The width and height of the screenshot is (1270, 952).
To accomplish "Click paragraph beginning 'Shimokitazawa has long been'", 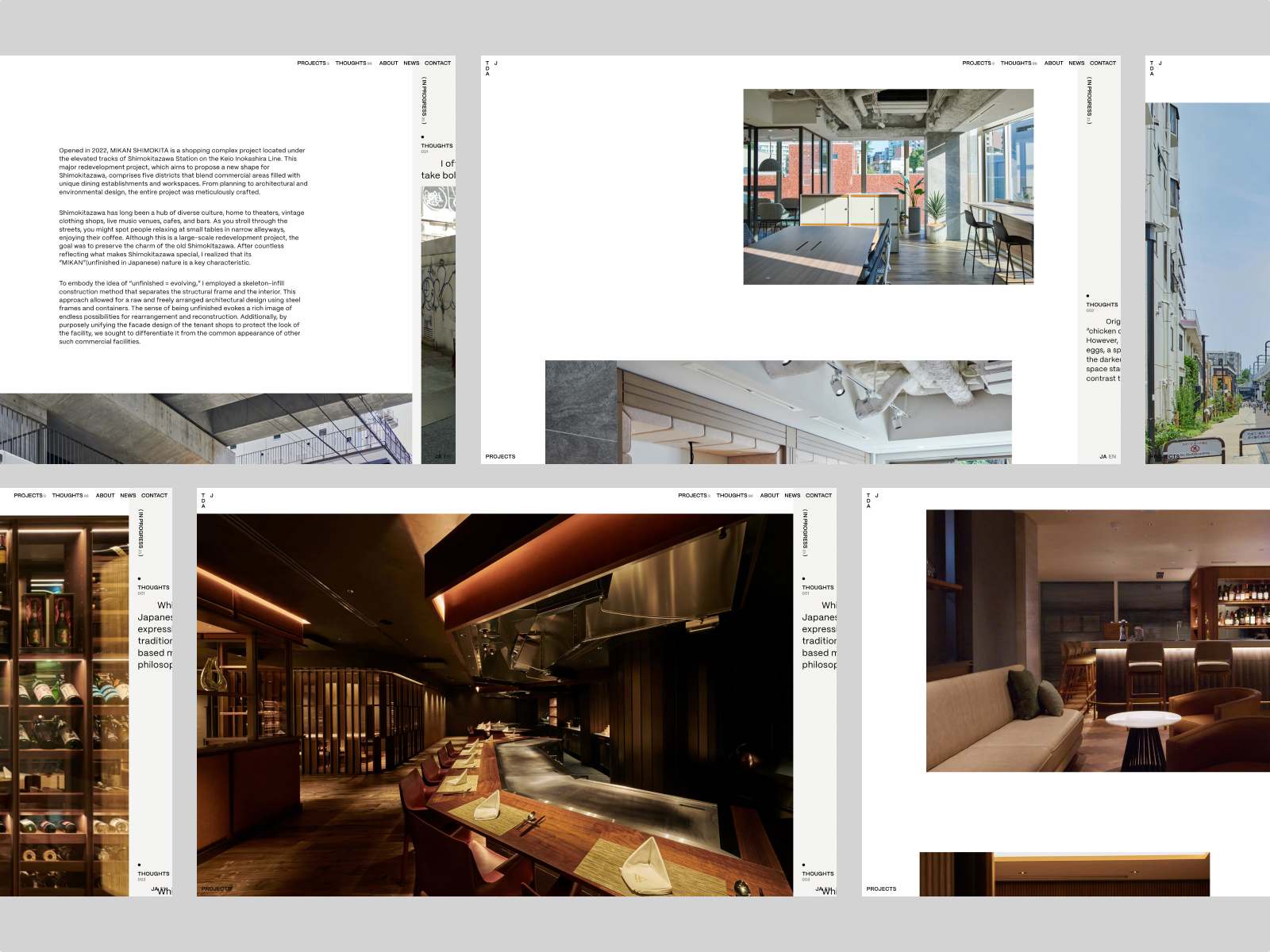I will point(182,237).
